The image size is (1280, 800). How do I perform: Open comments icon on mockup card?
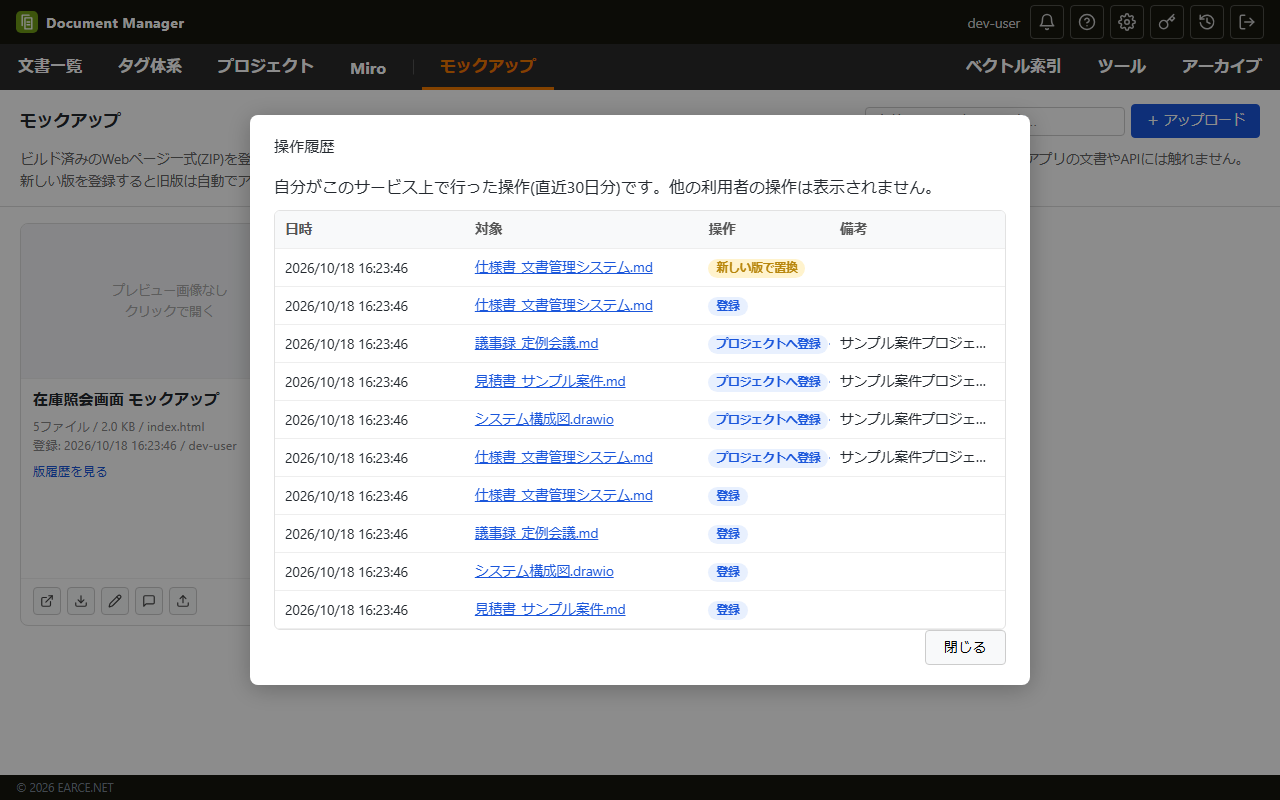point(149,601)
